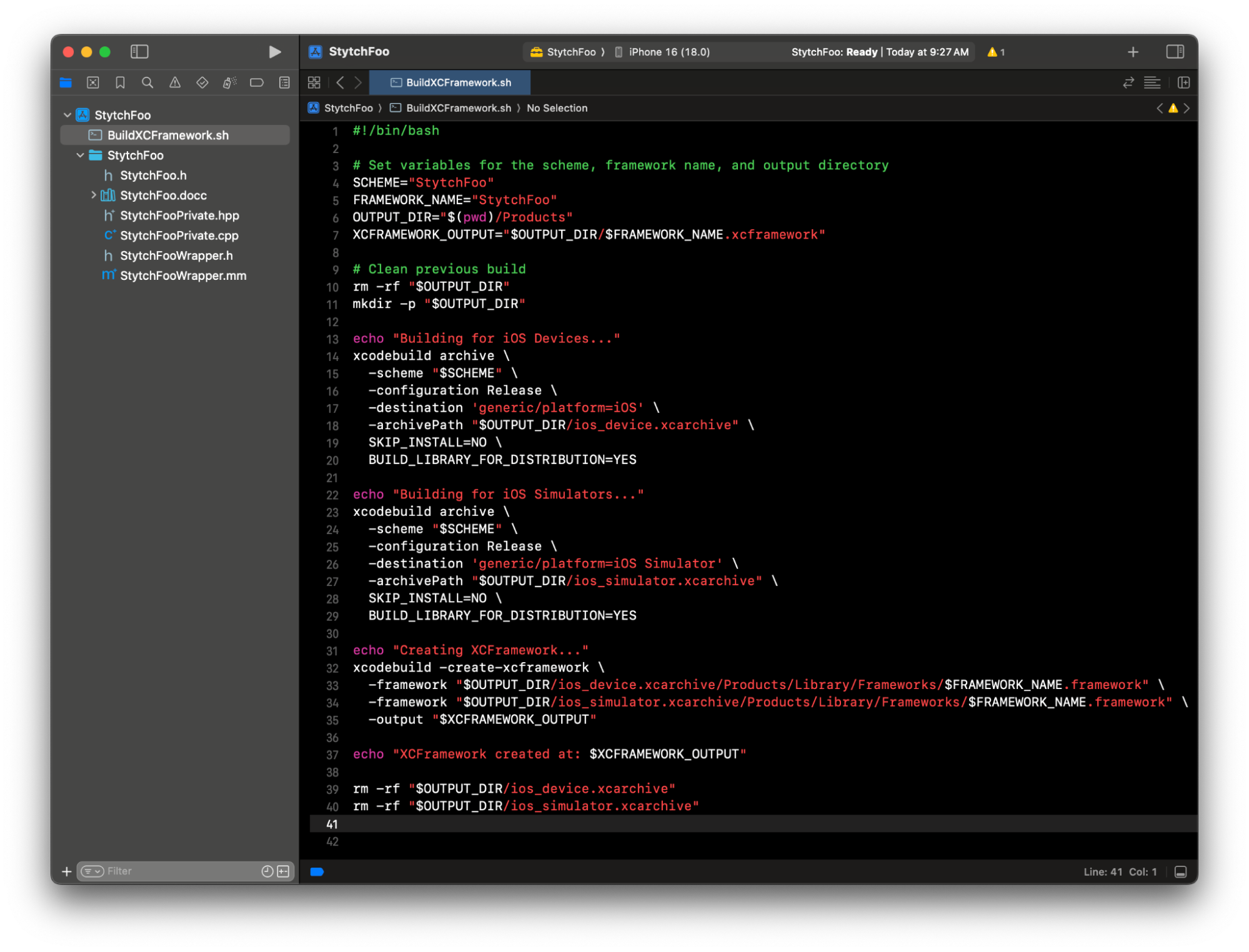Click the mkdir -p "$OUTPUT_DIR" line

[x=439, y=304]
